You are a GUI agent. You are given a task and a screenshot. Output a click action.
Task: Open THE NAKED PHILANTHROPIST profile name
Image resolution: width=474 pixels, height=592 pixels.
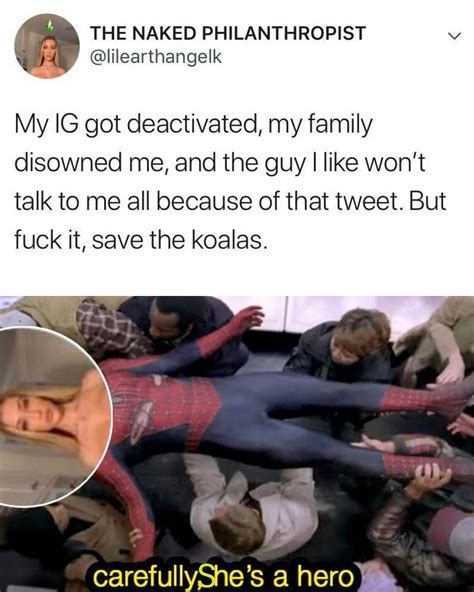pyautogui.click(x=228, y=33)
